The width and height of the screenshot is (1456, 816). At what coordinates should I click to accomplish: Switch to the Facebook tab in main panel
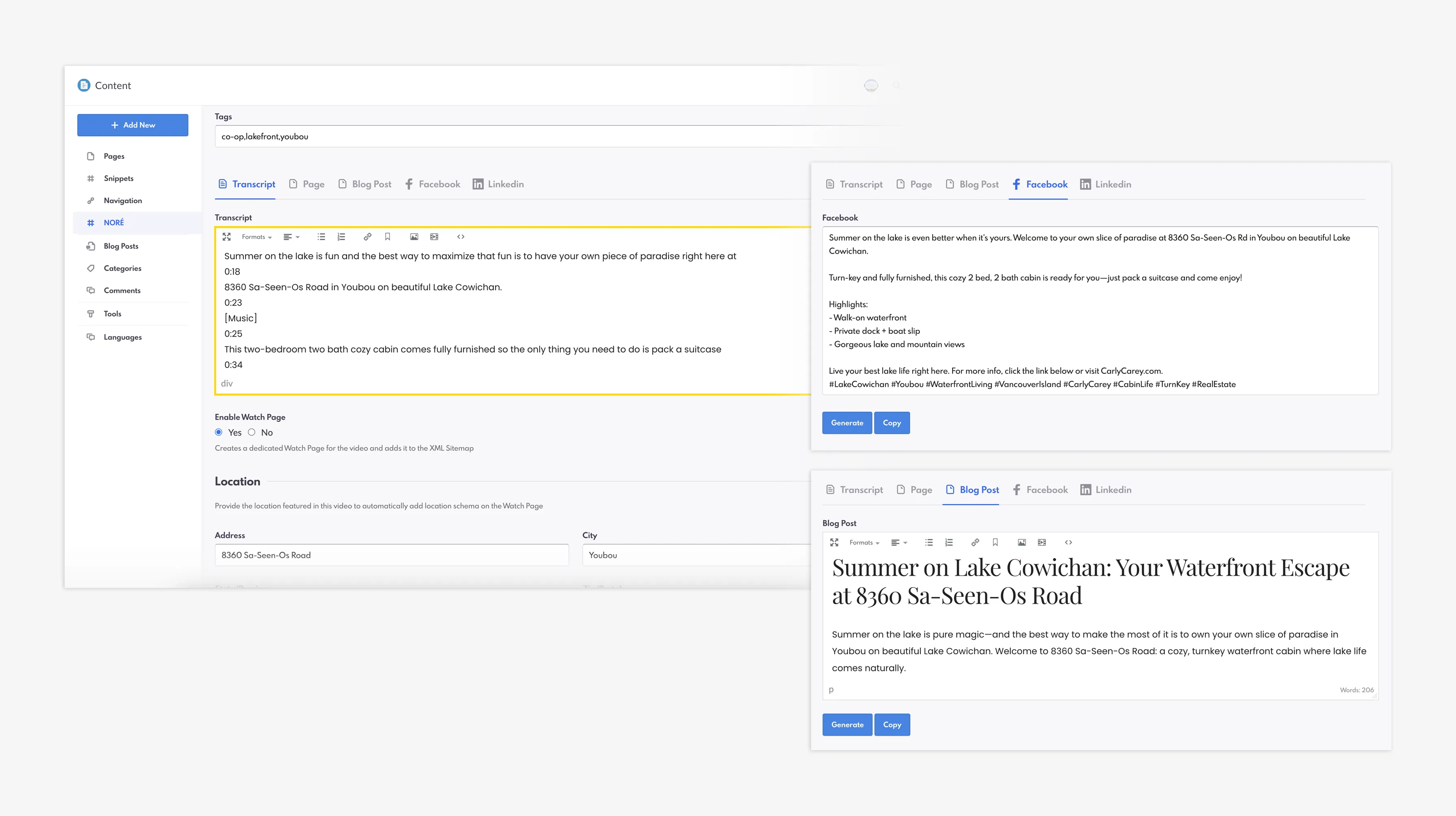pyautogui.click(x=432, y=184)
